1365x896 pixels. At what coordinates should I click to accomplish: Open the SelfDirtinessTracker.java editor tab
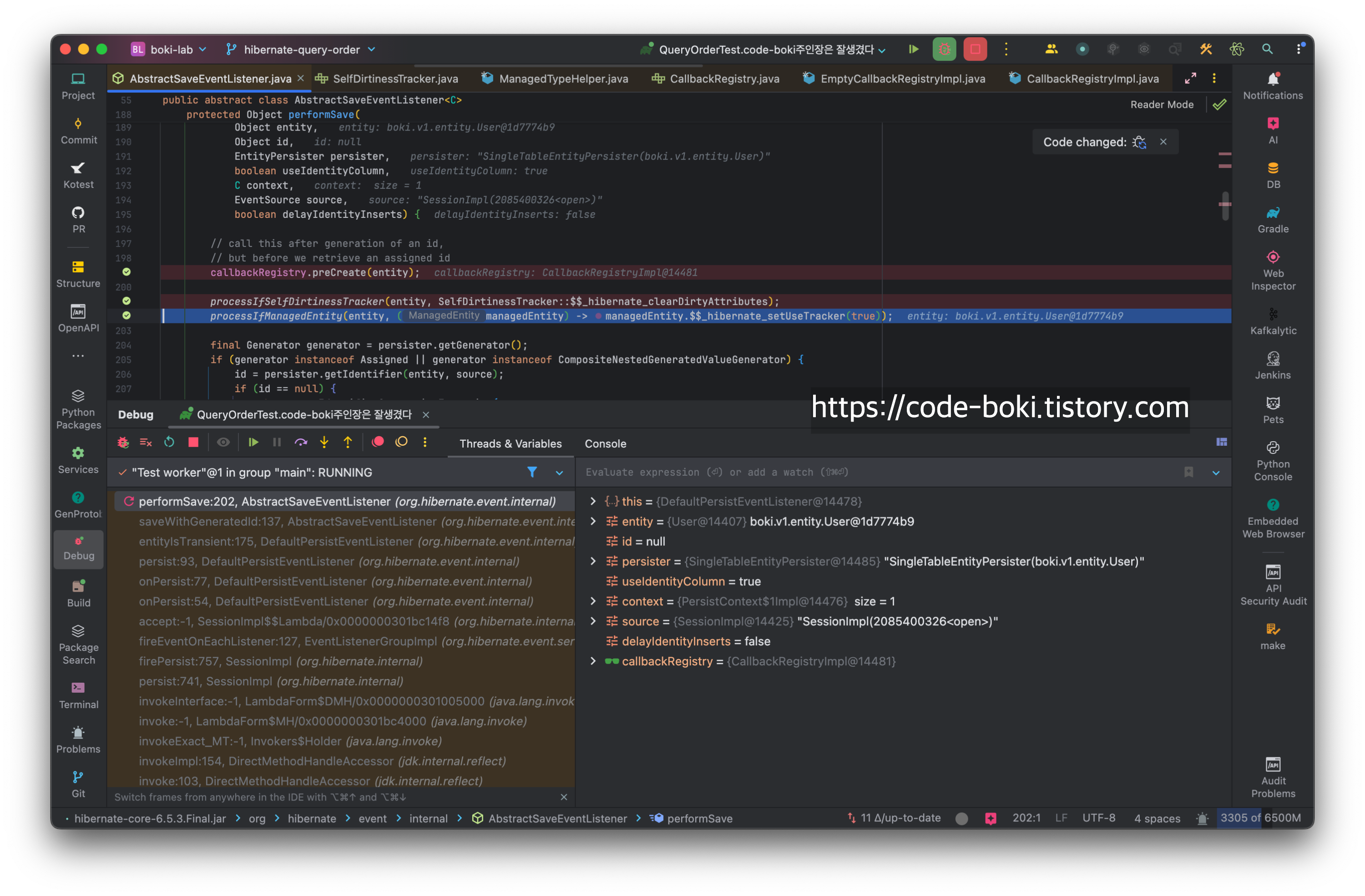395,79
